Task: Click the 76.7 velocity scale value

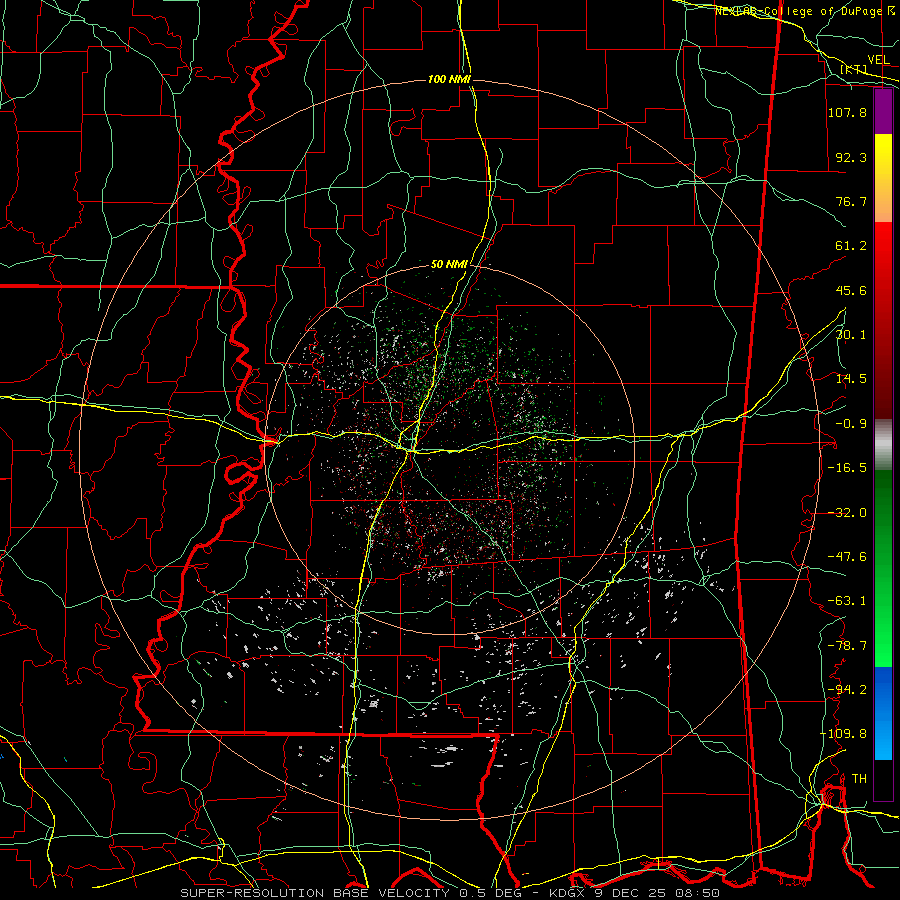Action: point(851,201)
